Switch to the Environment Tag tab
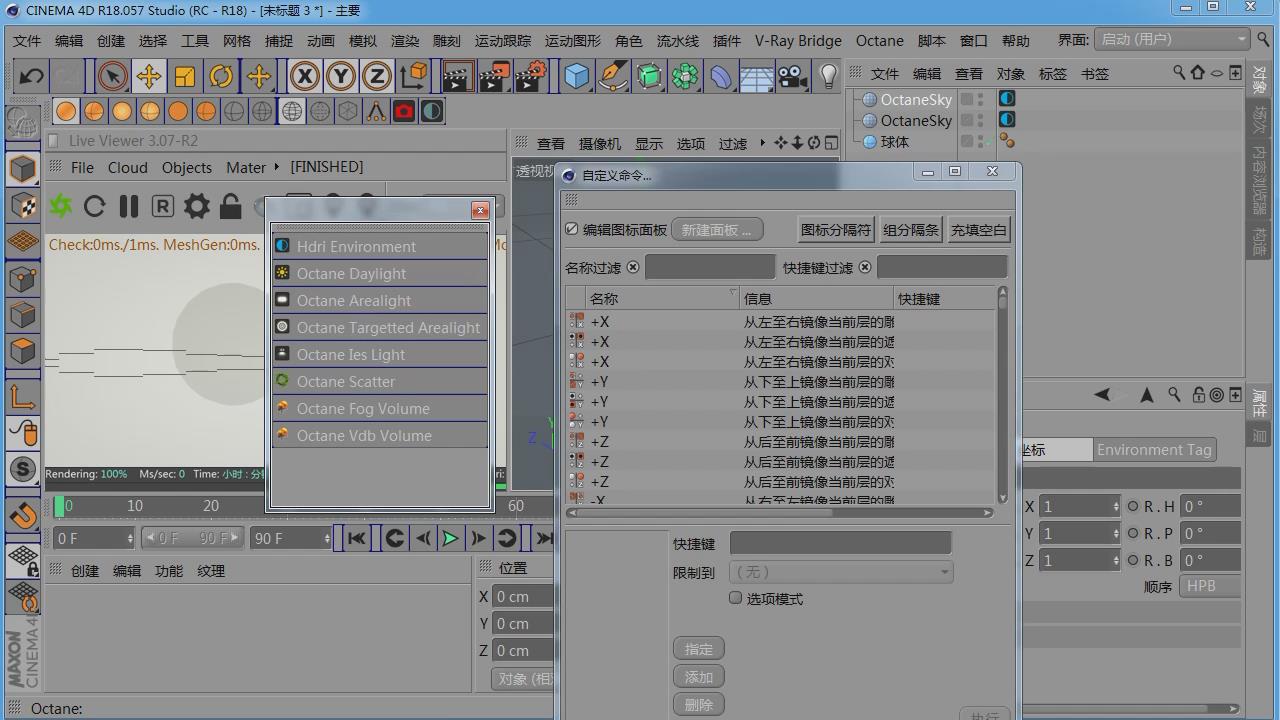 click(x=1154, y=449)
